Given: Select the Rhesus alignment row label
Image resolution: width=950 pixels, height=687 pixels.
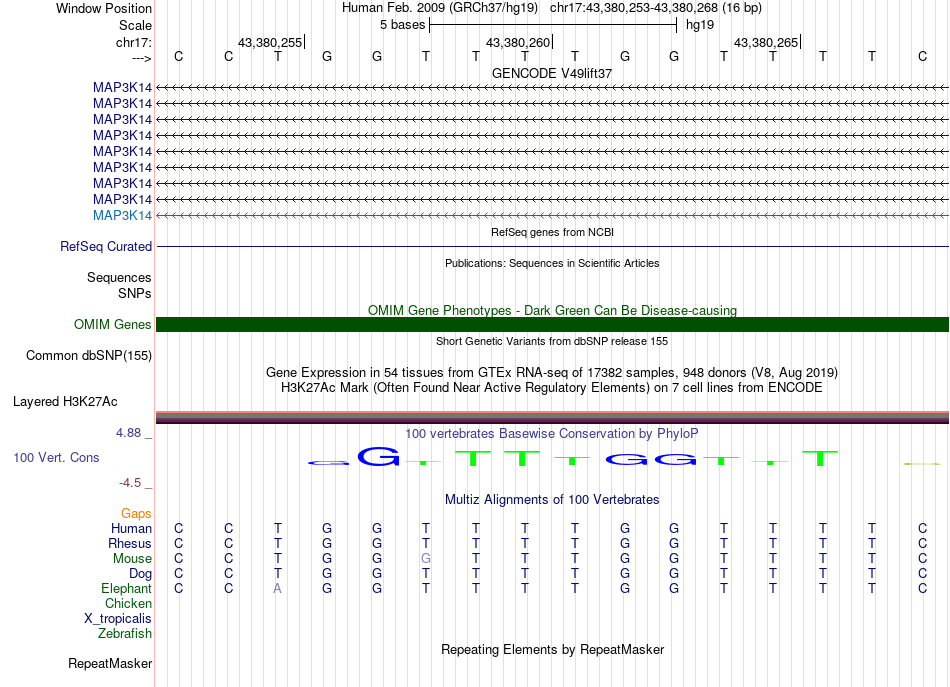Looking at the screenshot, I should click(130, 544).
